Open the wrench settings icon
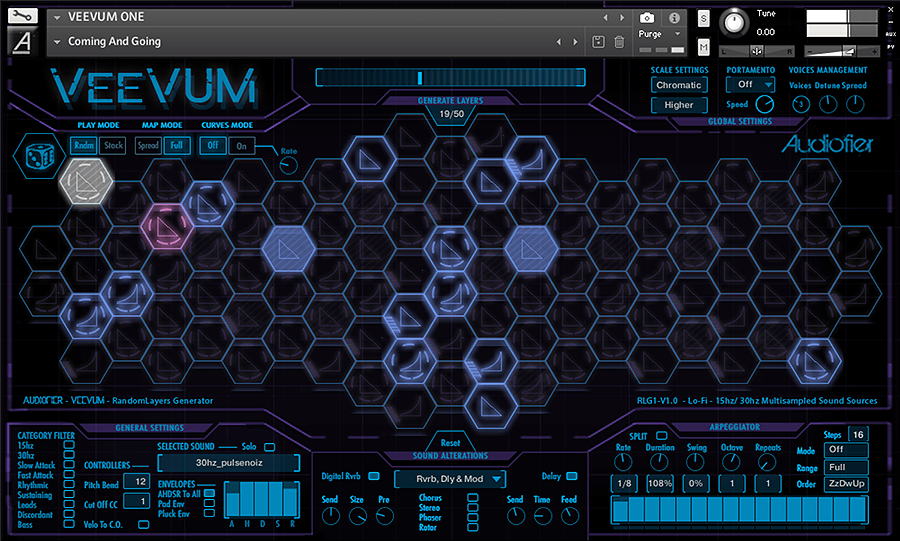900x541 pixels. tap(22, 15)
